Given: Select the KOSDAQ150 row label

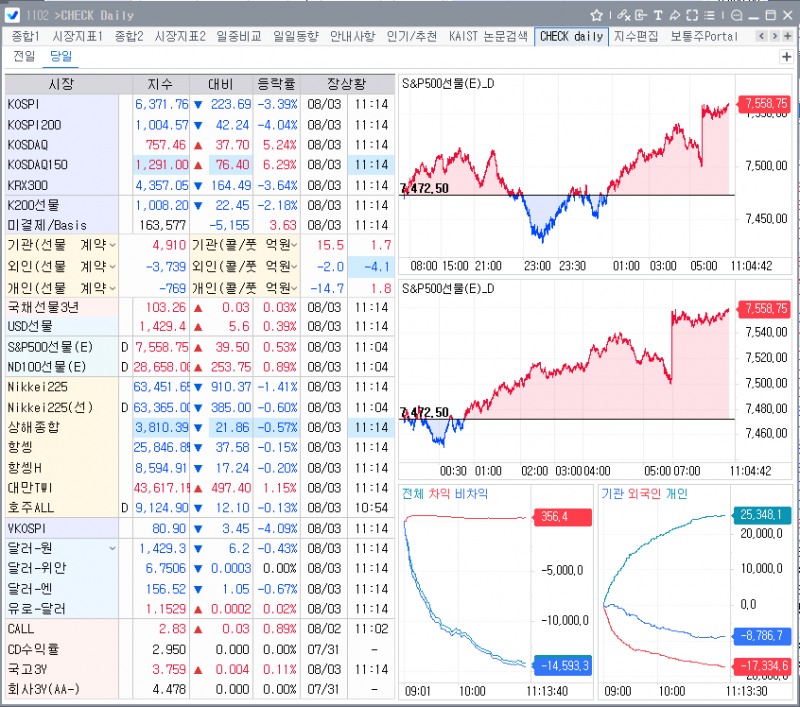Looking at the screenshot, I should pos(37,165).
